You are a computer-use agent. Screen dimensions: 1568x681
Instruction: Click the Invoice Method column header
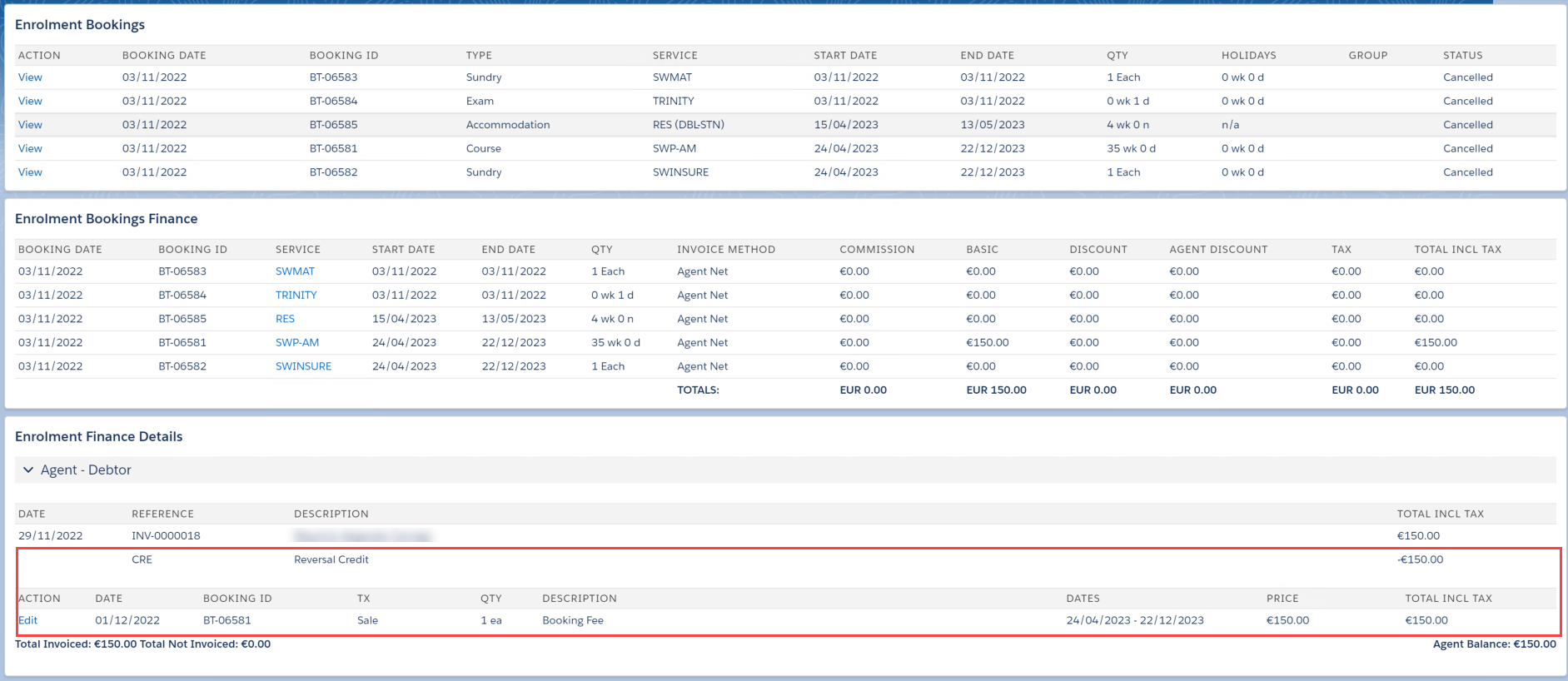pos(725,250)
